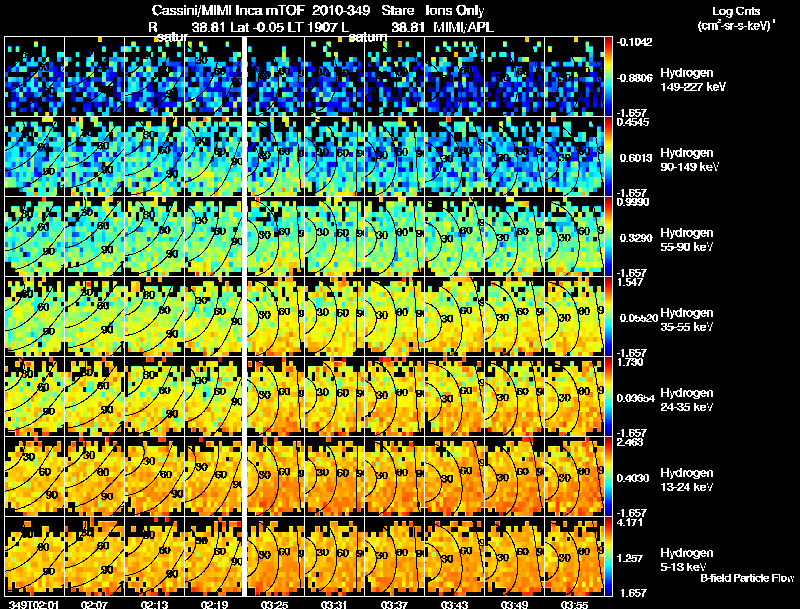This screenshot has width=800, height=609.
Task: Click the Hydrogen 13-24 keV label
Action: (x=687, y=480)
